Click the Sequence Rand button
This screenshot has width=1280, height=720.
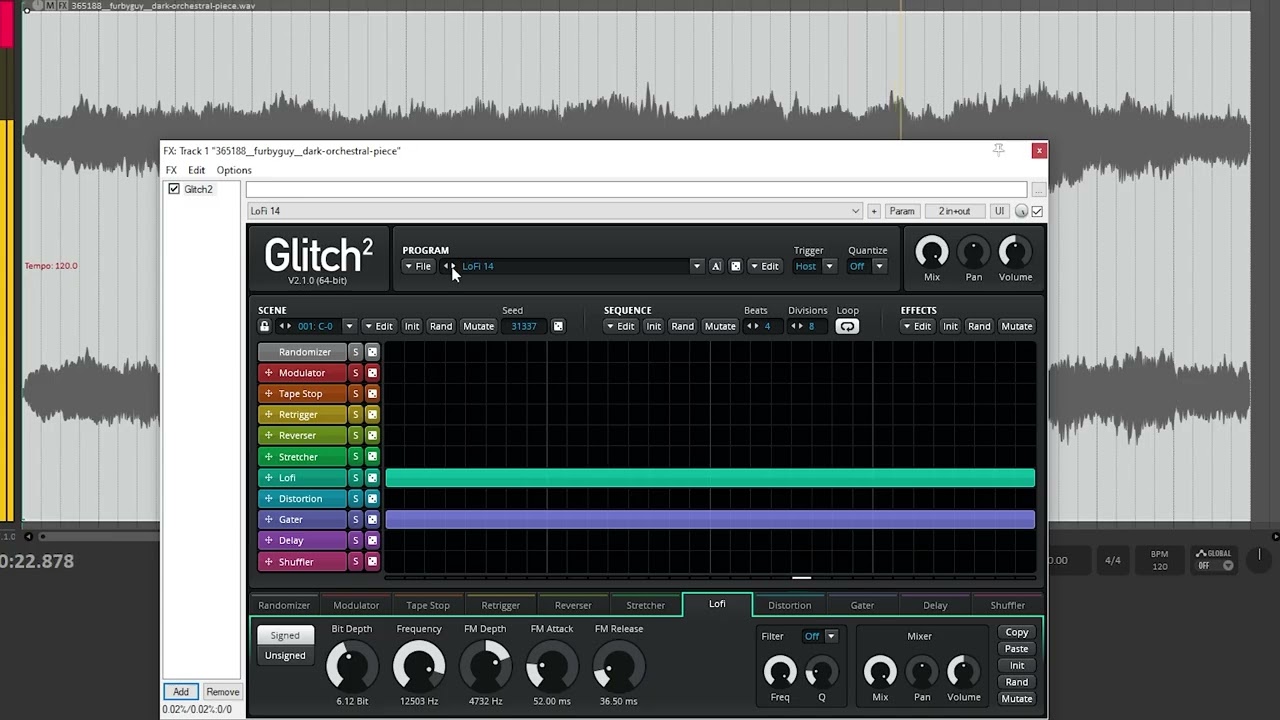tap(682, 326)
